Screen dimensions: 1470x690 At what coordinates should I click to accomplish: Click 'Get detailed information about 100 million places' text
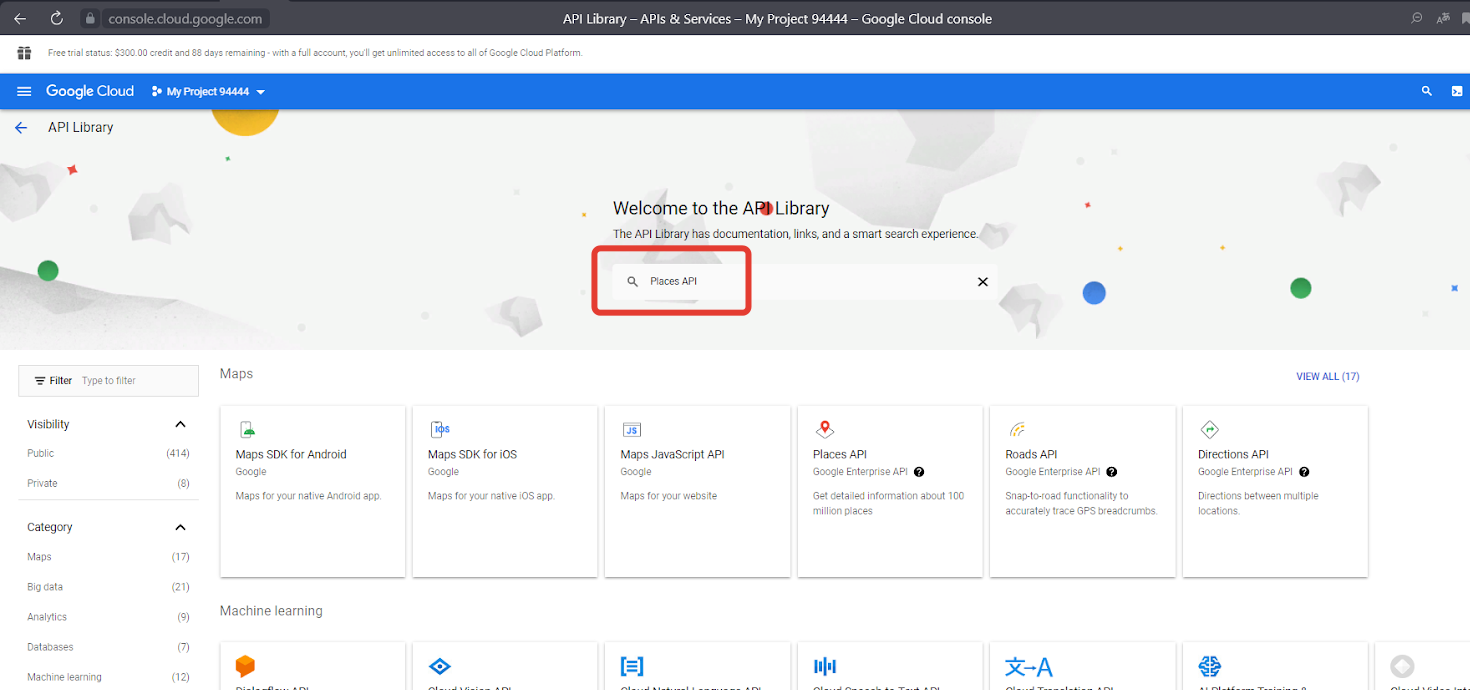point(889,504)
